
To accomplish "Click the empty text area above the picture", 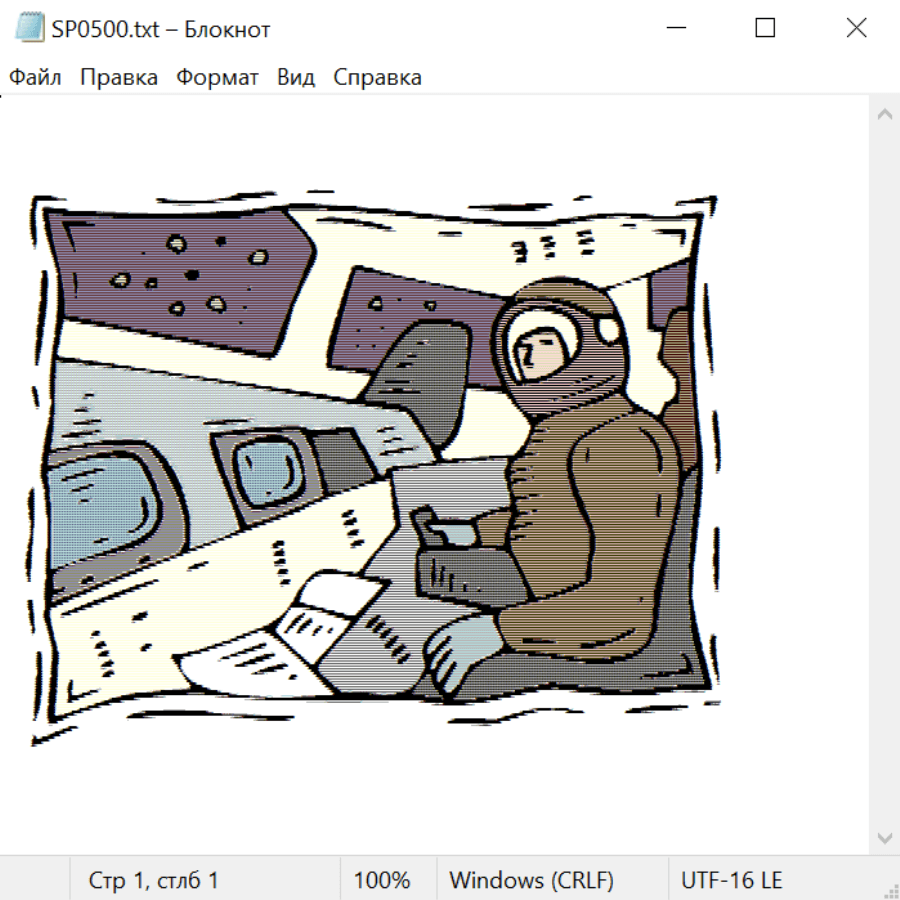I will pos(400,140).
